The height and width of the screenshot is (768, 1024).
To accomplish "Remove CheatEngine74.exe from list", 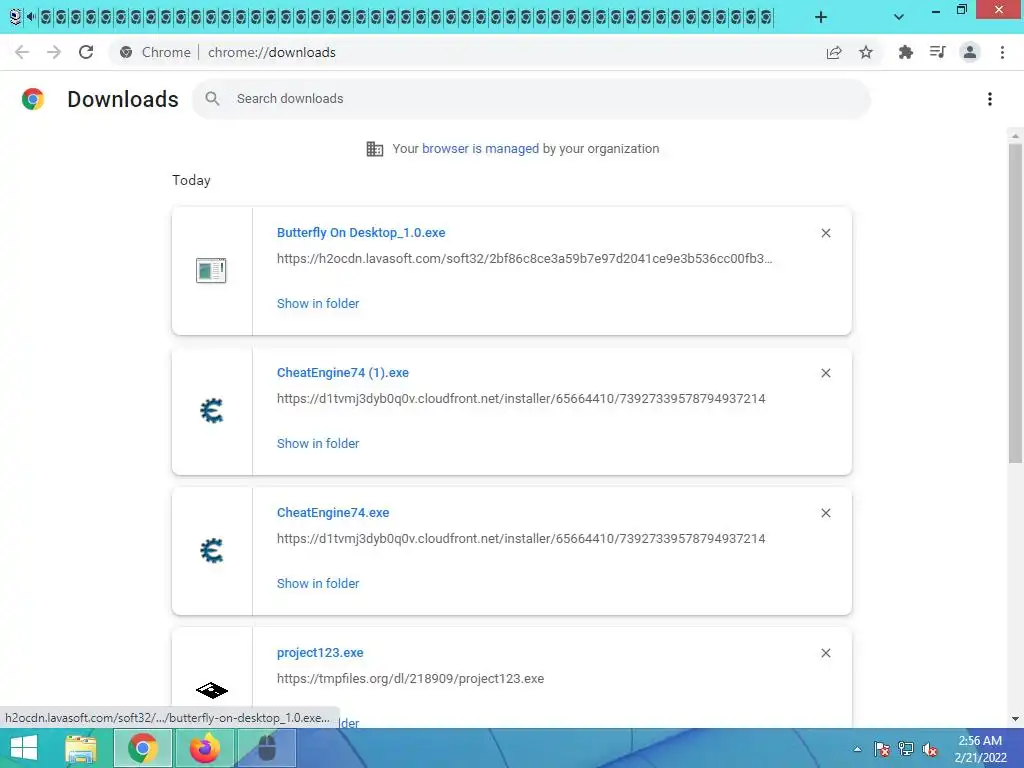I will tap(825, 513).
